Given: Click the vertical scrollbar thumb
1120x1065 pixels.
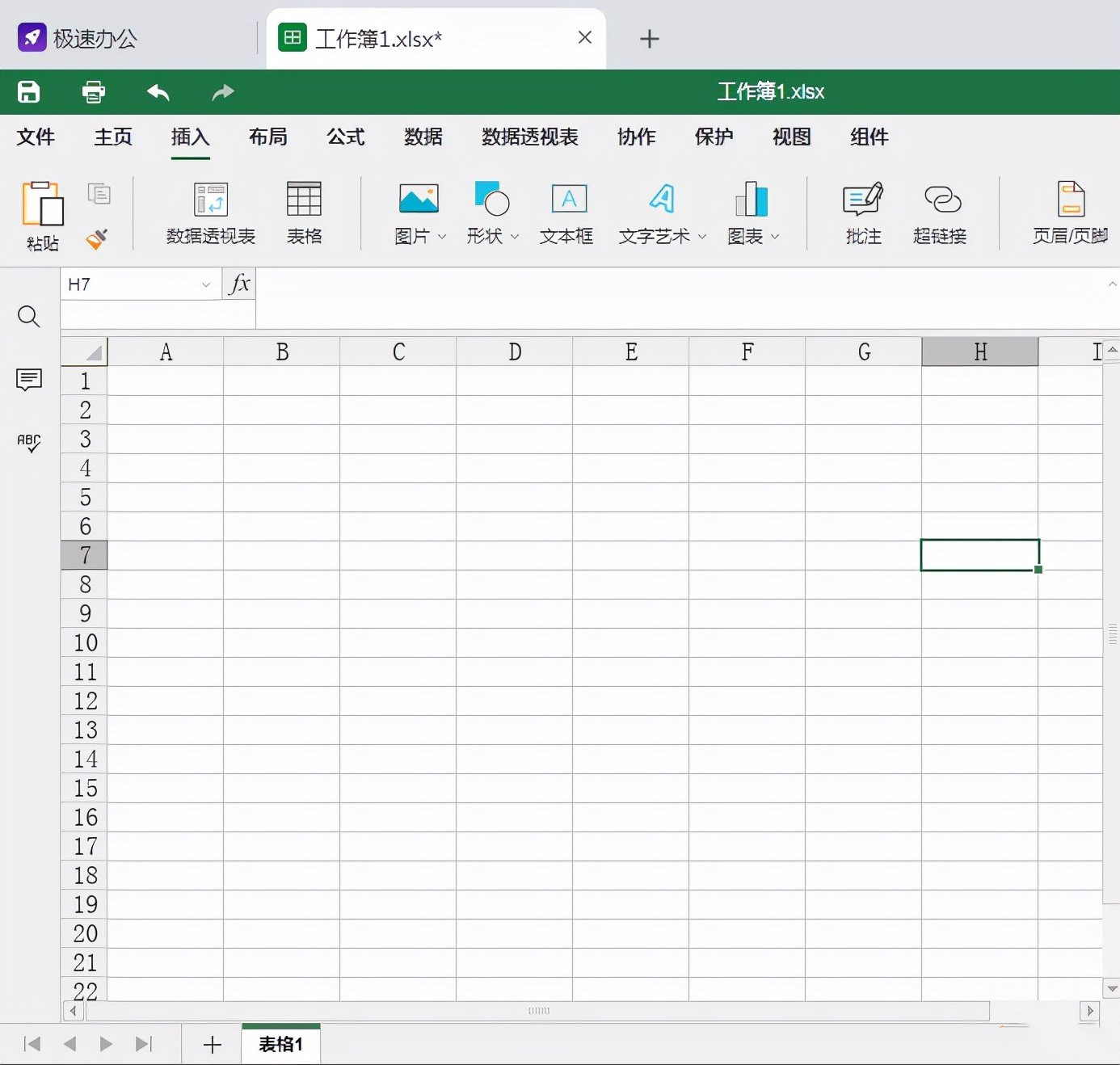Looking at the screenshot, I should (1112, 633).
